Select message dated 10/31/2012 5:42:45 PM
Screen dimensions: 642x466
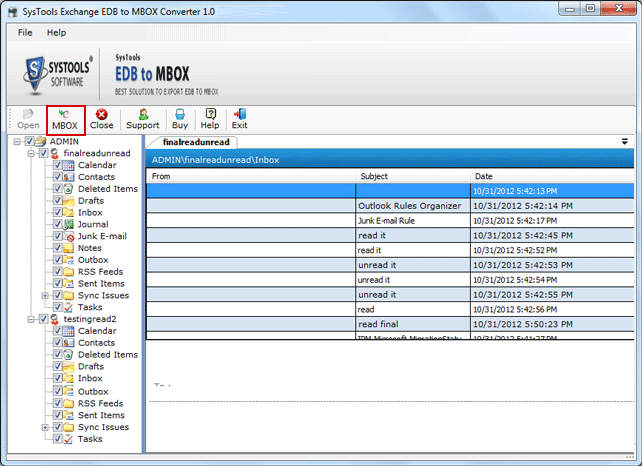coord(390,235)
